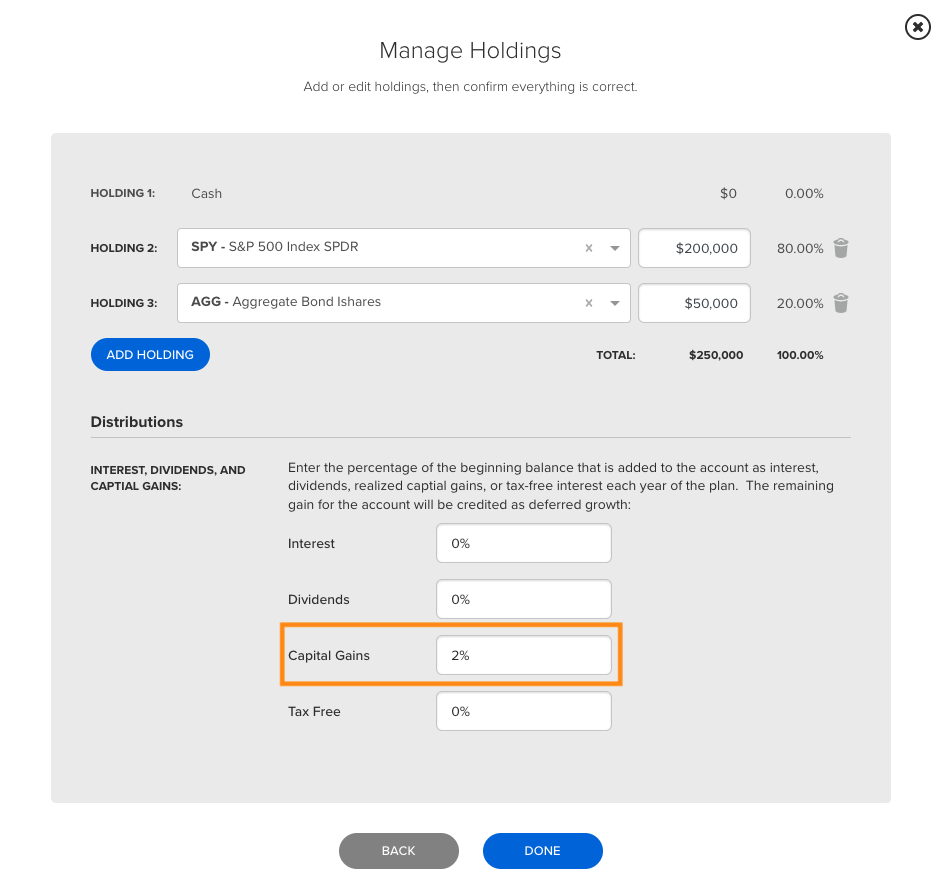Screen dimensions: 943x889
Task: Delete the SPY holding with trash icon
Action: [x=841, y=248]
